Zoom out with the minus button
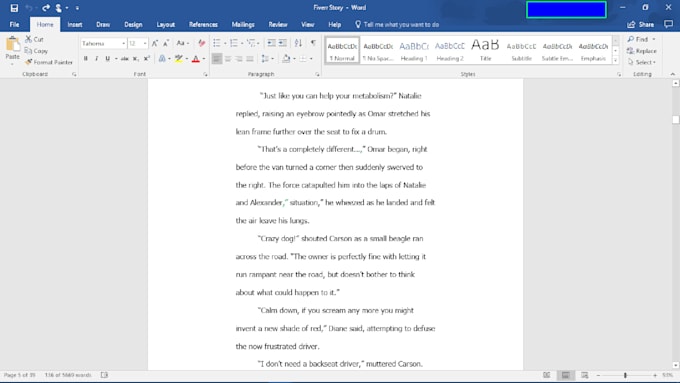This screenshot has height=383, width=680. 598,375
